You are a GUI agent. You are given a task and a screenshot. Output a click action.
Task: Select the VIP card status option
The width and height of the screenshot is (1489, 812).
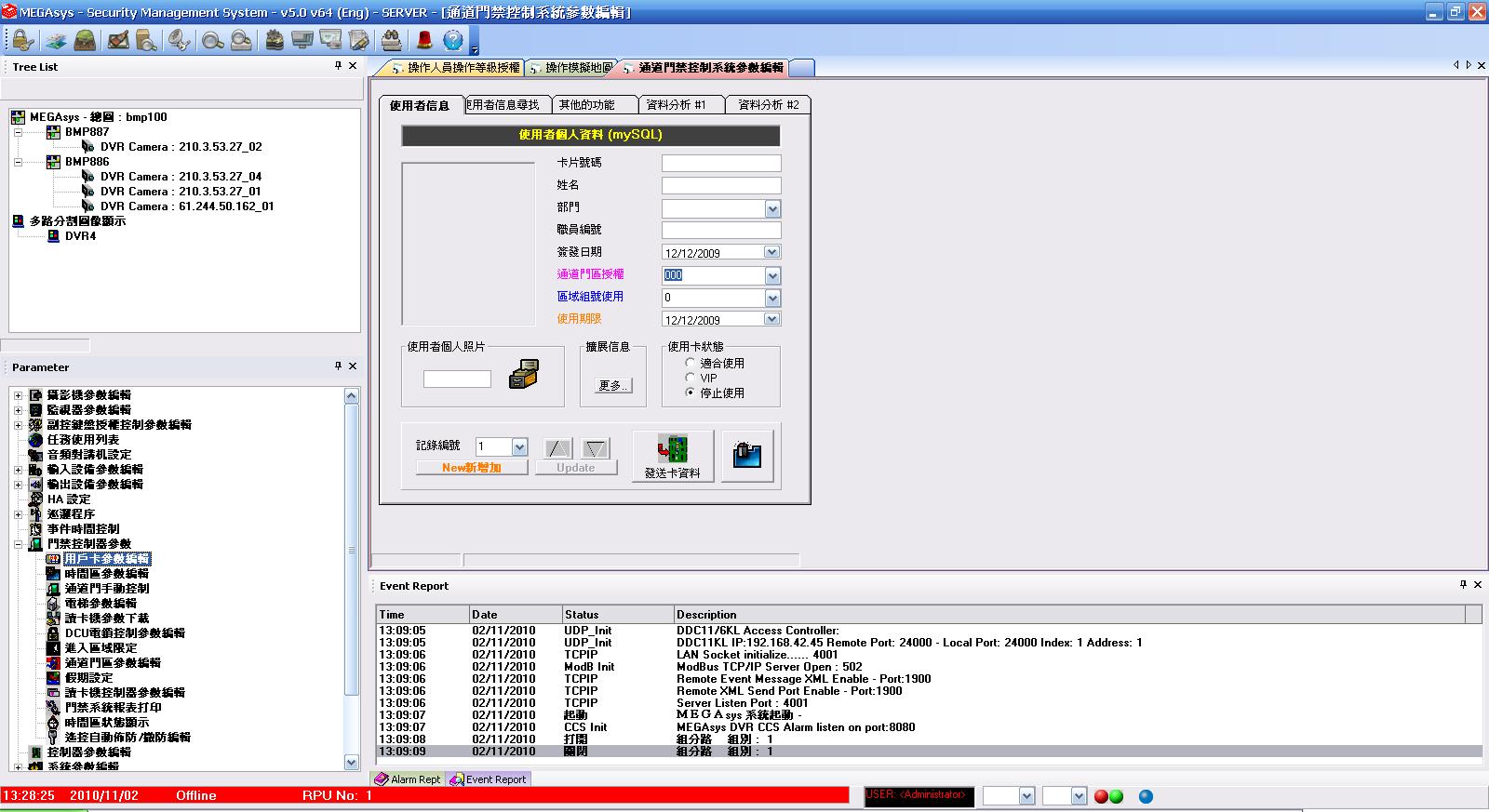coord(691,378)
